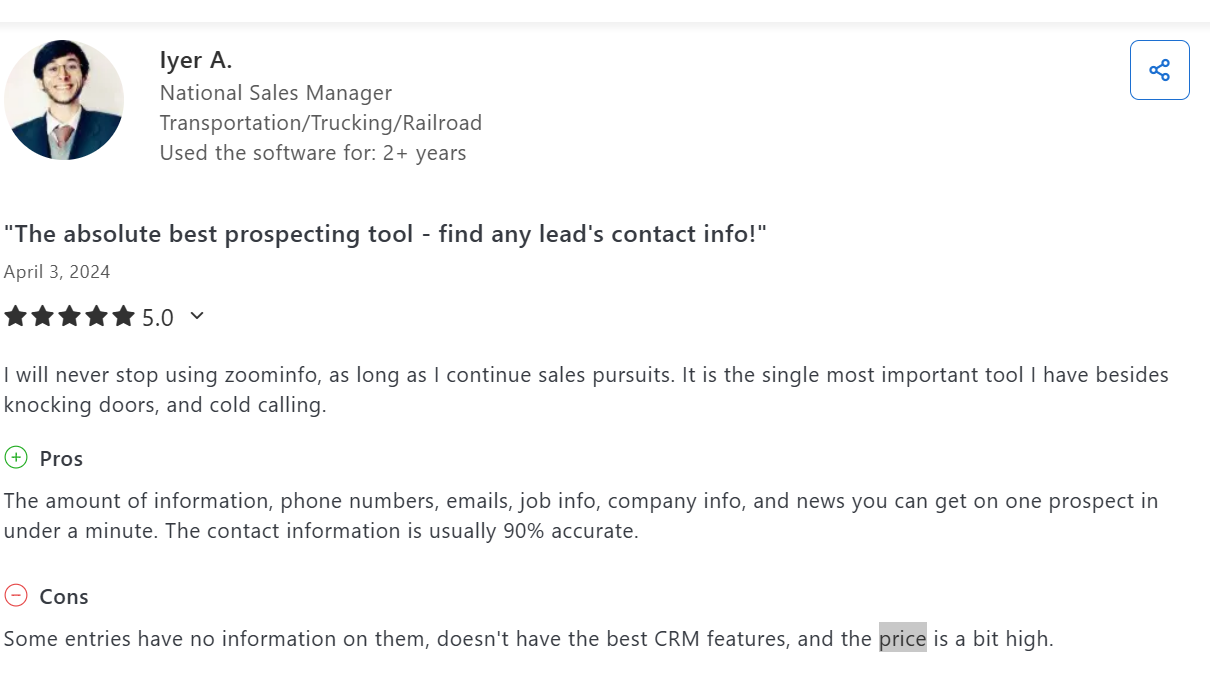Select the date April 3, 2024
Screen dimensions: 1210x679
point(57,271)
